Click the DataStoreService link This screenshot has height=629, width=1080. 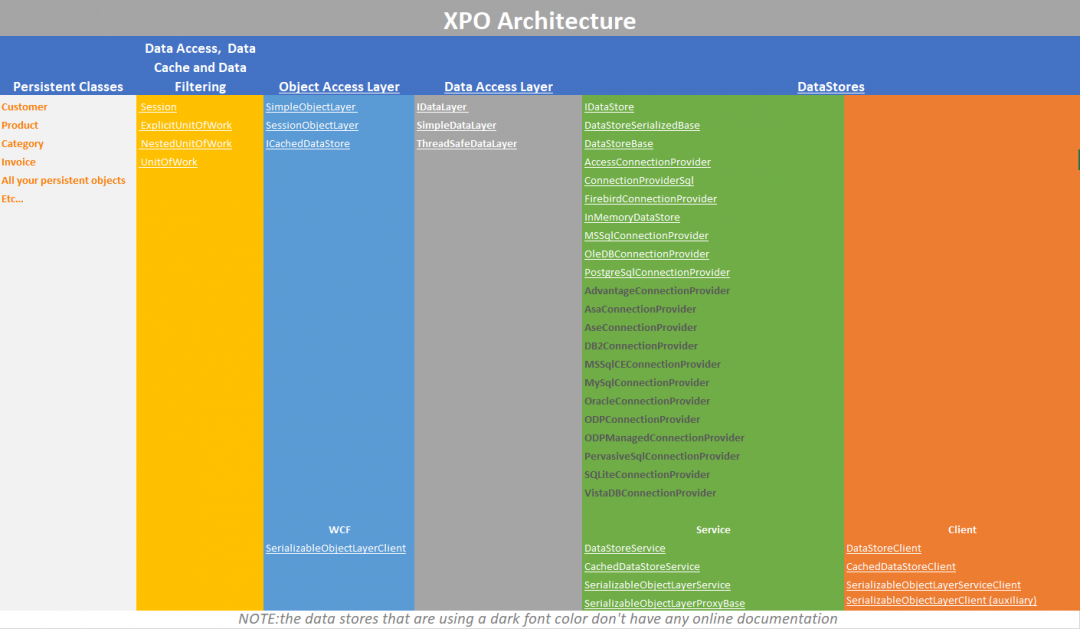tap(625, 547)
